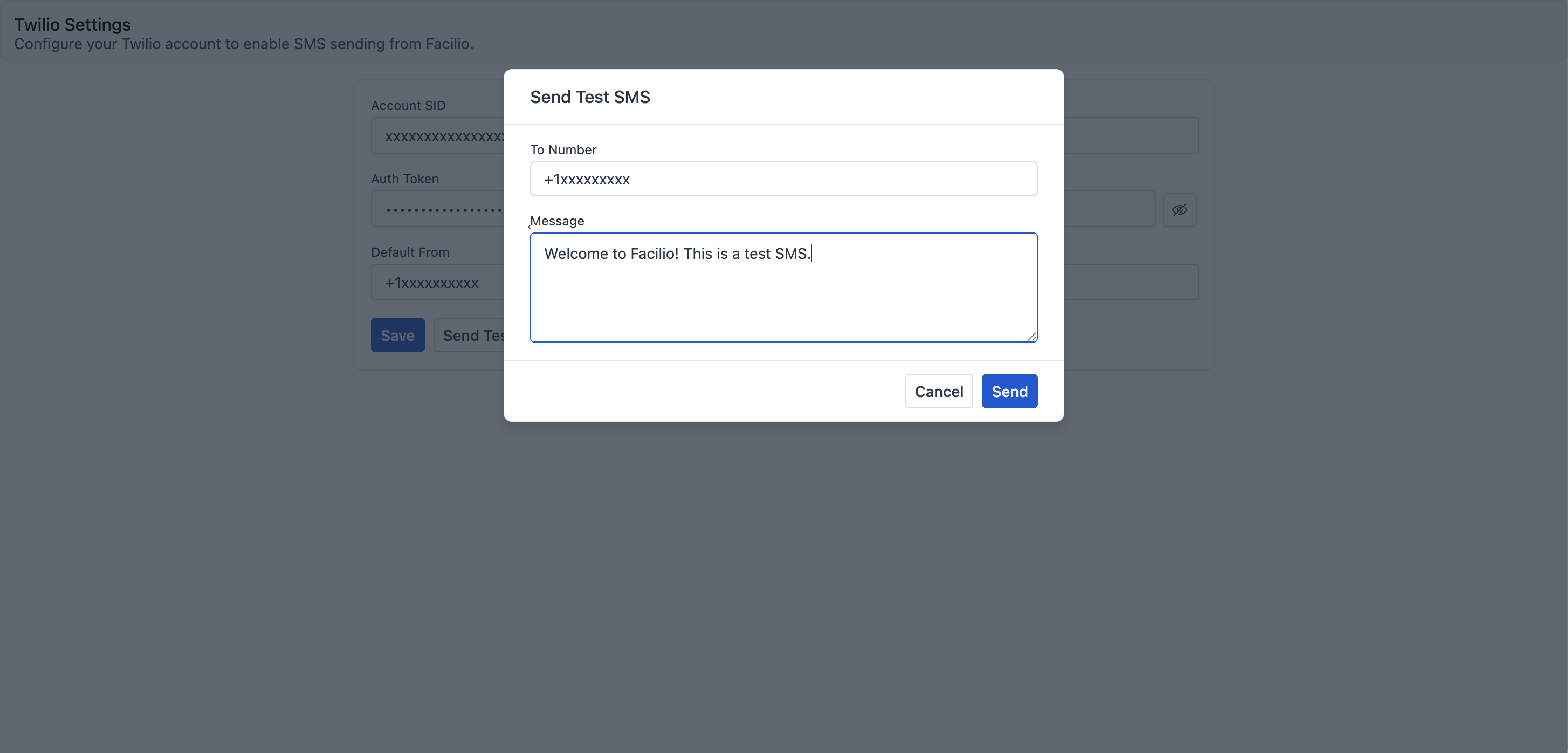Click the Default From label
The height and width of the screenshot is (753, 1568).
click(410, 252)
